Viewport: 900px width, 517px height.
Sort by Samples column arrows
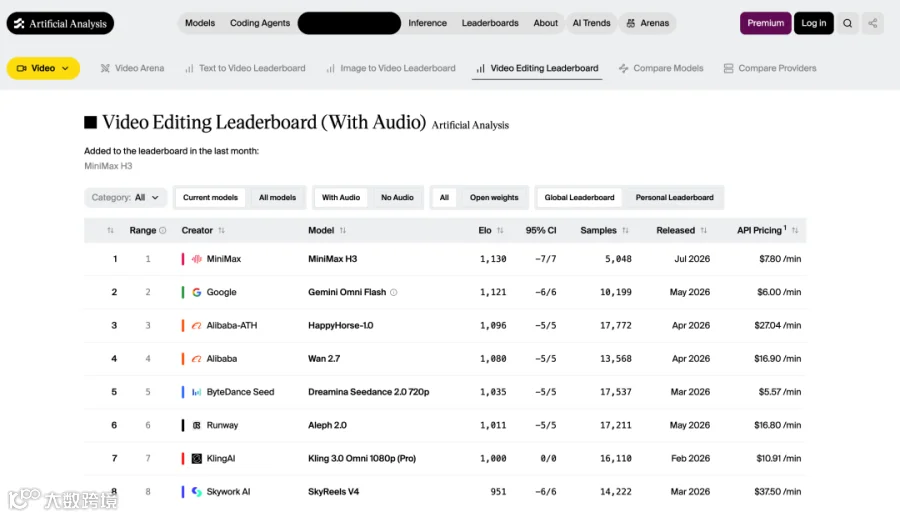point(626,231)
